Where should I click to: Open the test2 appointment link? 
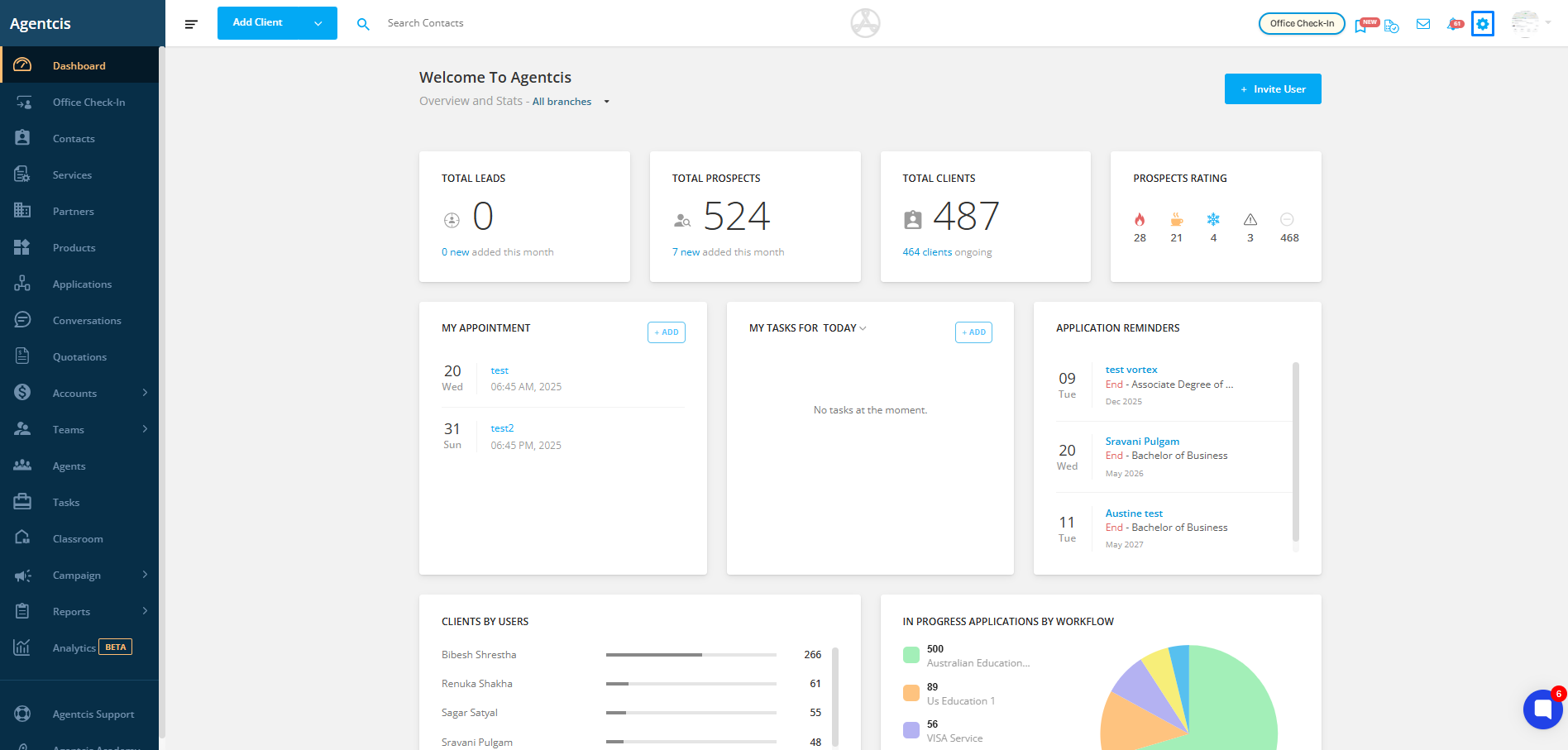click(502, 428)
